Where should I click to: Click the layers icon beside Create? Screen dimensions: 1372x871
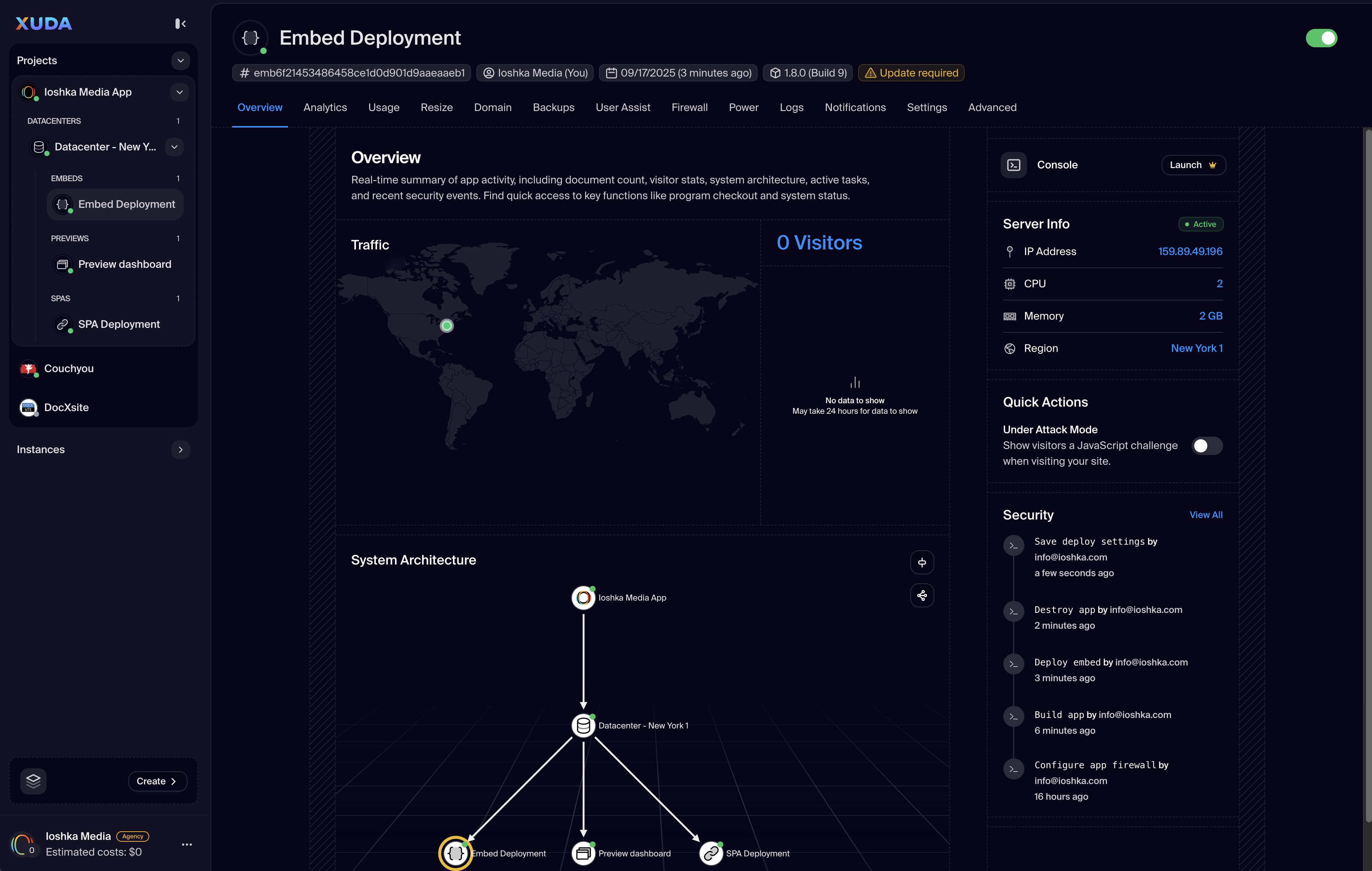coord(33,781)
